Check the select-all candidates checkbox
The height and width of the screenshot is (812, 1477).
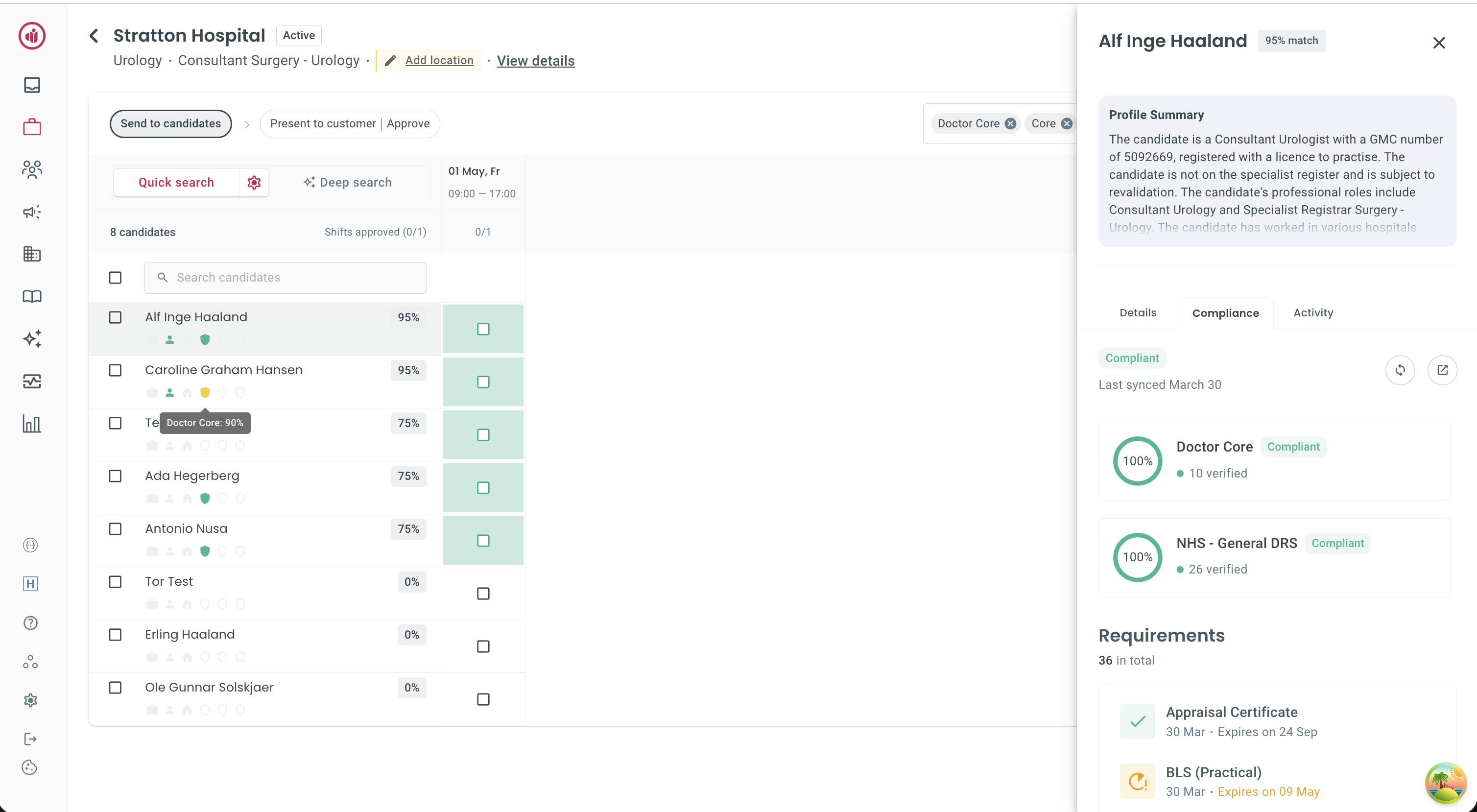click(115, 277)
